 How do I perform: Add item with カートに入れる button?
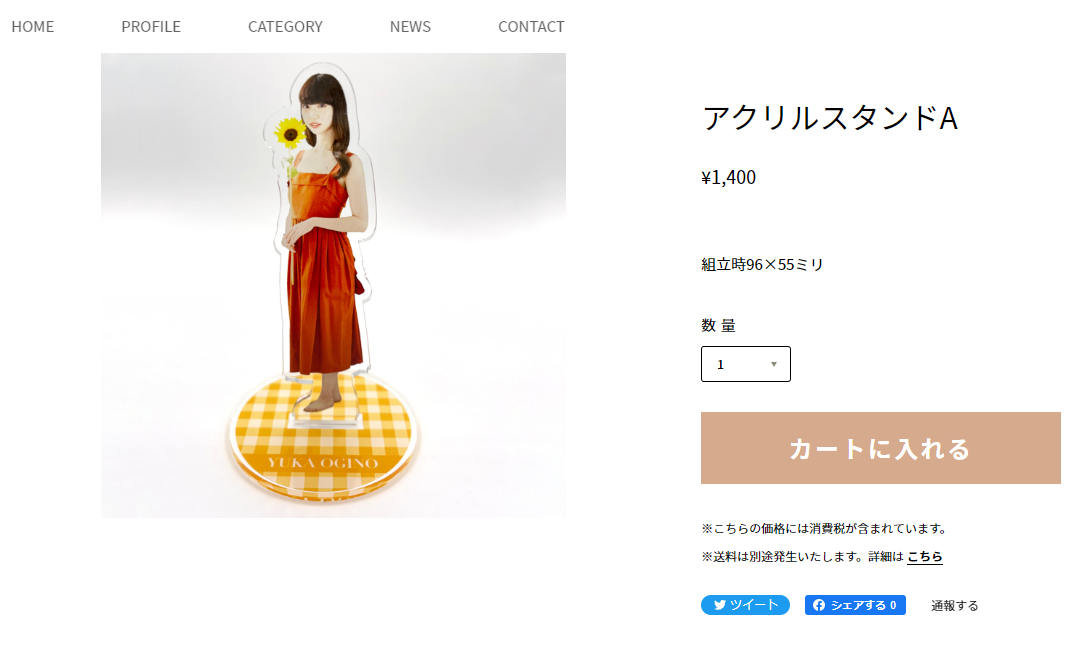tap(880, 448)
